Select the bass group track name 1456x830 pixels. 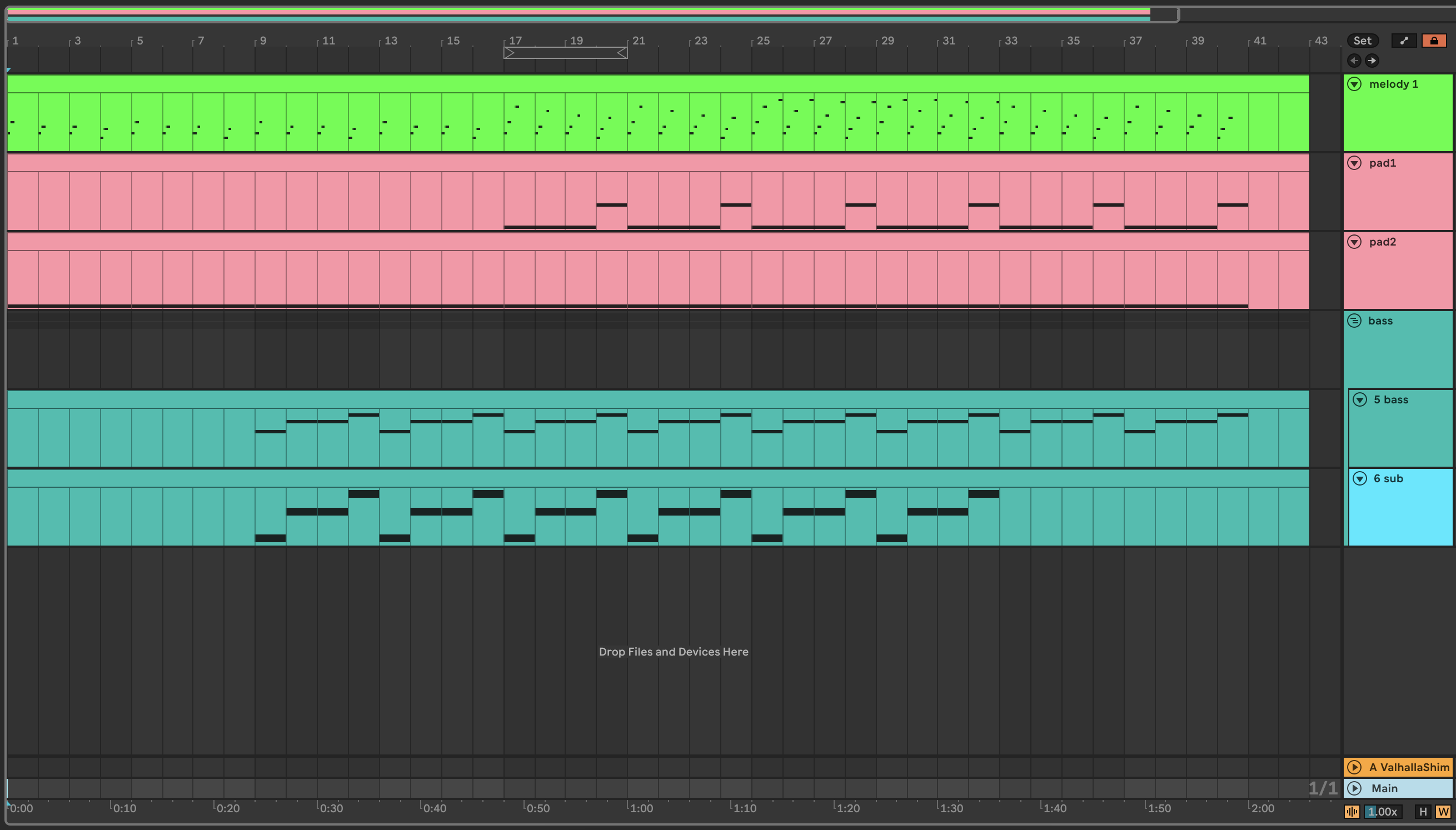(x=1380, y=321)
